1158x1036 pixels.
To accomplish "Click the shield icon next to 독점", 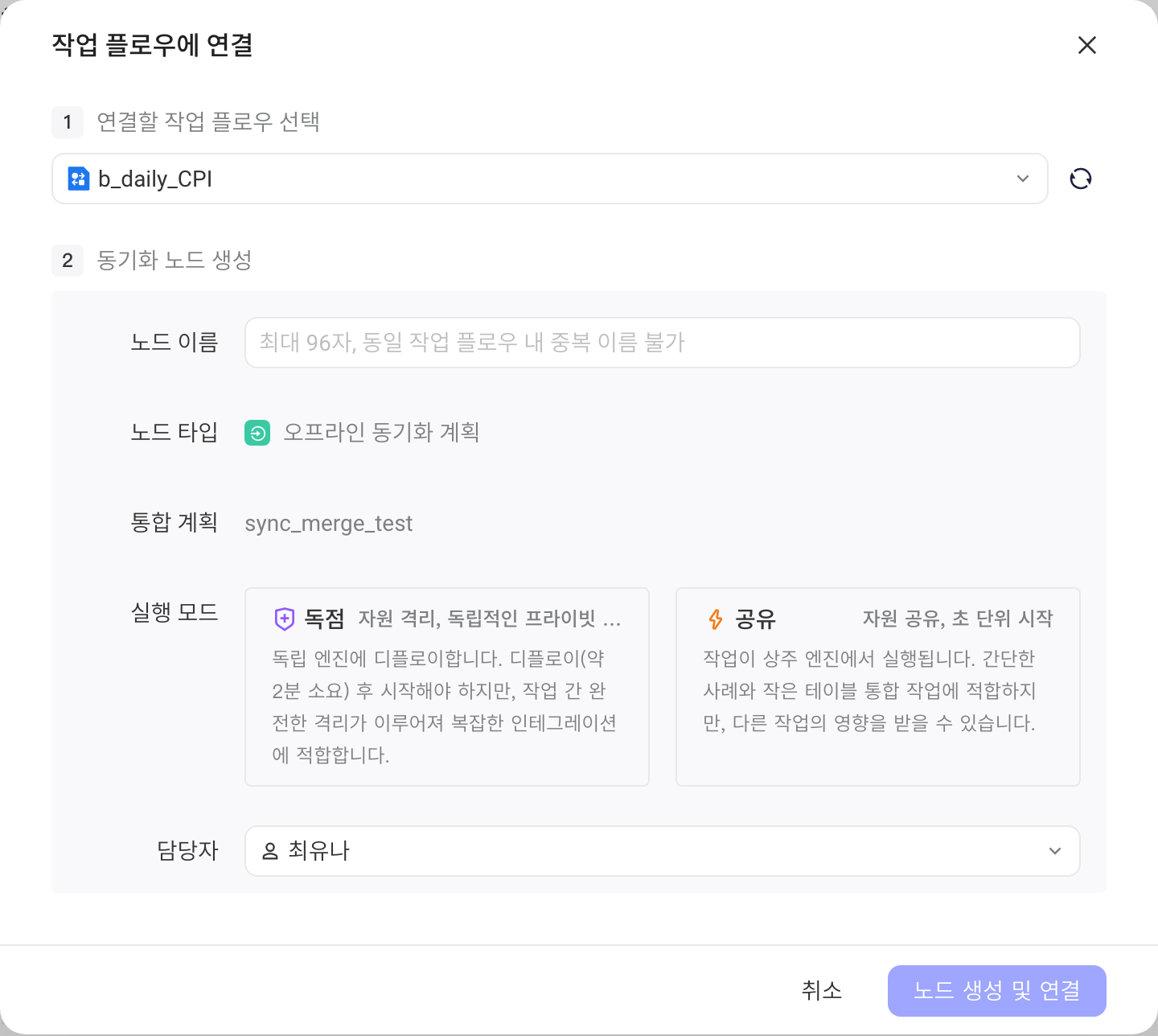I will pos(285,619).
